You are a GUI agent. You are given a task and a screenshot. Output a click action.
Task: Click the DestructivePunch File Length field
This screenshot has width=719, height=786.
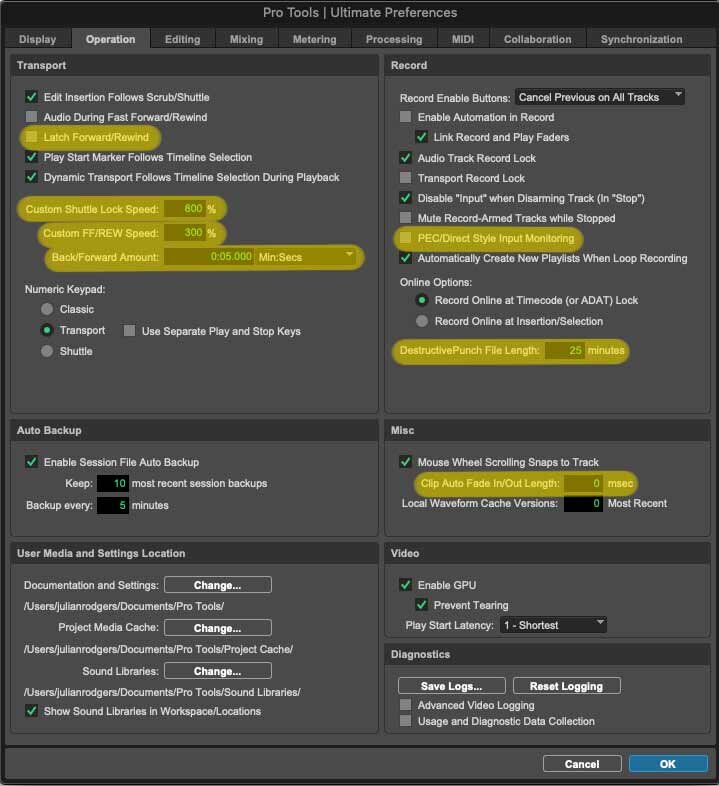(565, 350)
